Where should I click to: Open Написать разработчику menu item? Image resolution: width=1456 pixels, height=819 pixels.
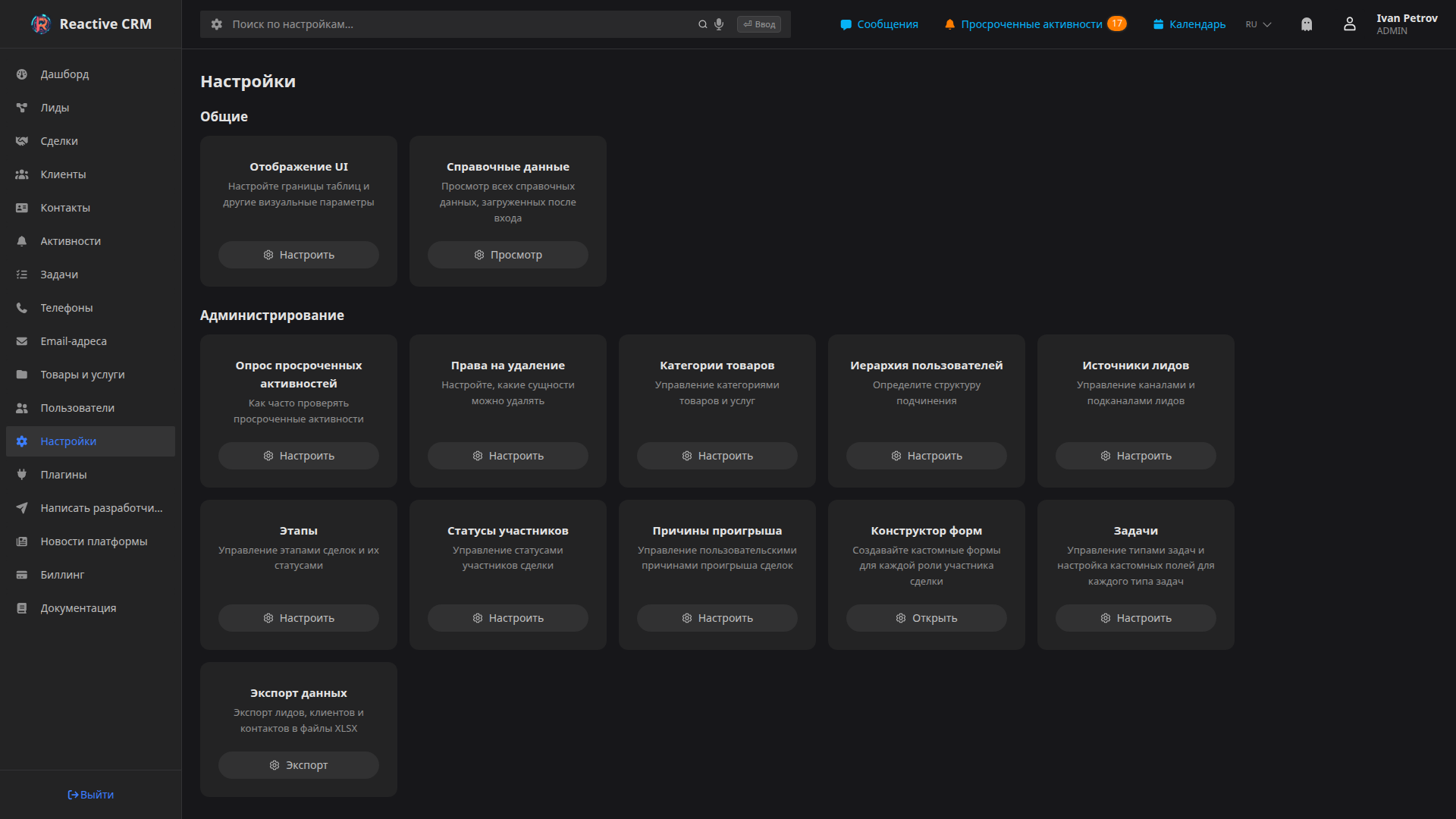point(90,508)
